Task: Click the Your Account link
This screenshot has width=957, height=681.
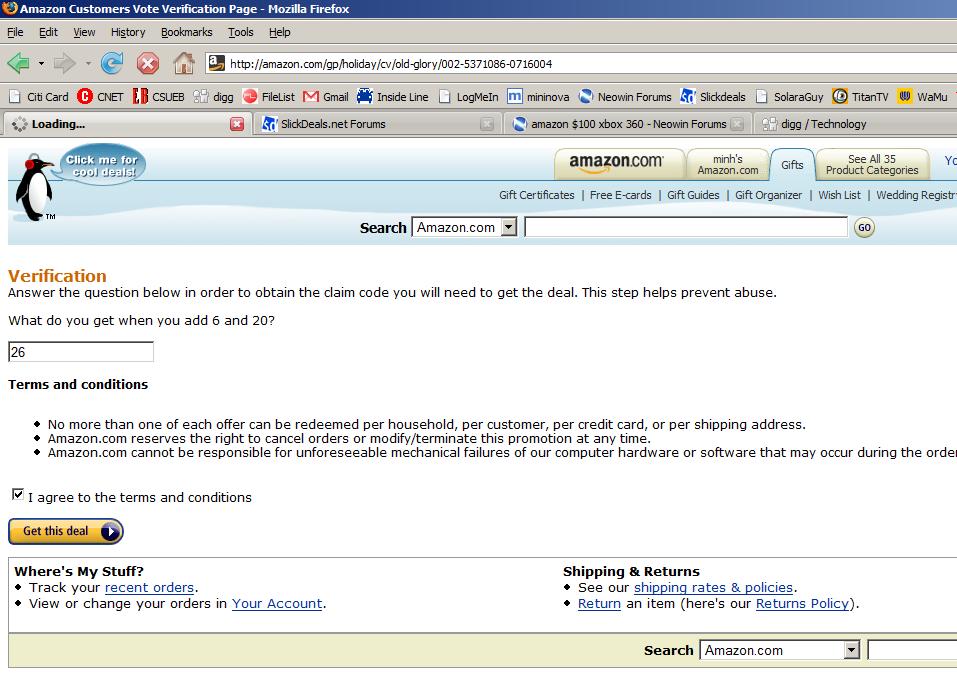Action: click(277, 604)
